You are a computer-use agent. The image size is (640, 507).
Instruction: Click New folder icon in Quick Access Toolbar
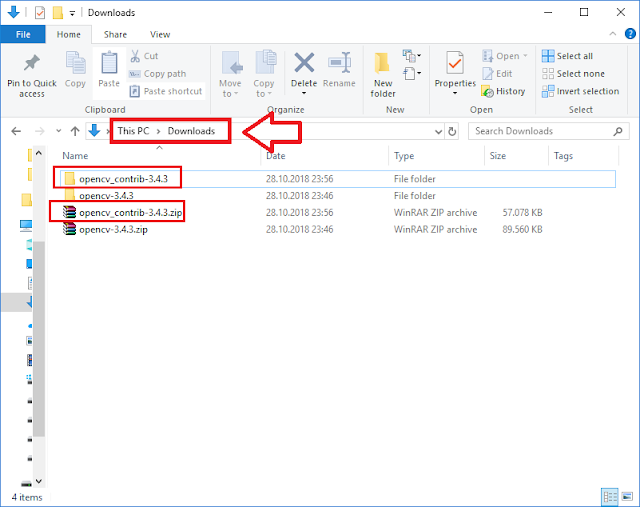[58, 13]
